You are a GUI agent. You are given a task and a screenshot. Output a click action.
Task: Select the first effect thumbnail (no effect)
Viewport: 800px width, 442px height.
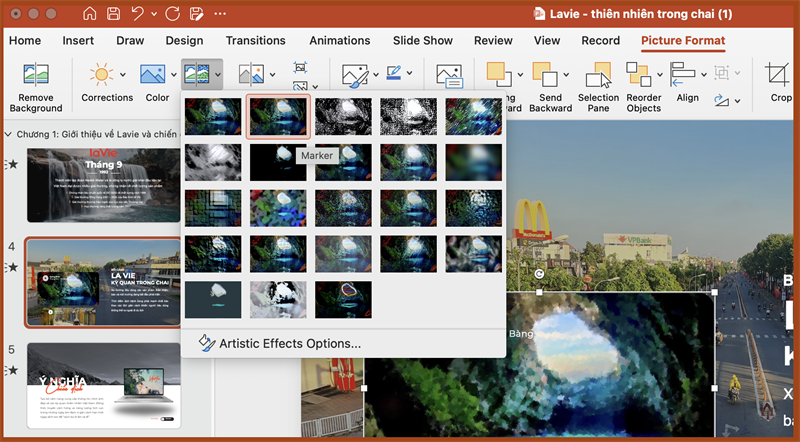pyautogui.click(x=212, y=116)
